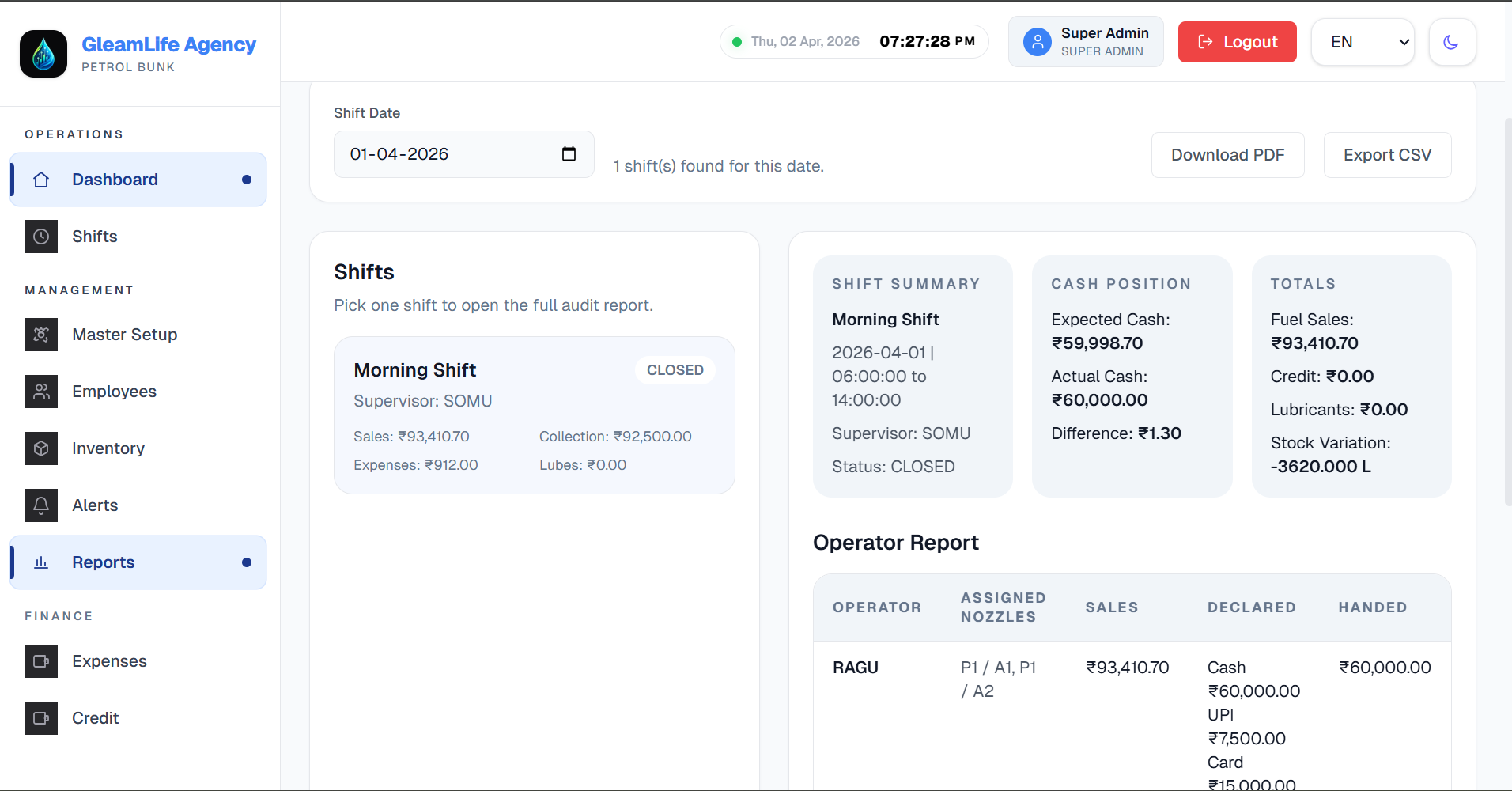Select Reports in the sidebar

(138, 562)
